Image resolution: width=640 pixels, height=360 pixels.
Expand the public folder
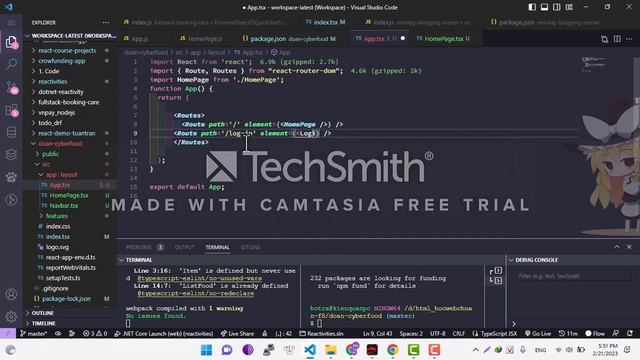coord(50,154)
